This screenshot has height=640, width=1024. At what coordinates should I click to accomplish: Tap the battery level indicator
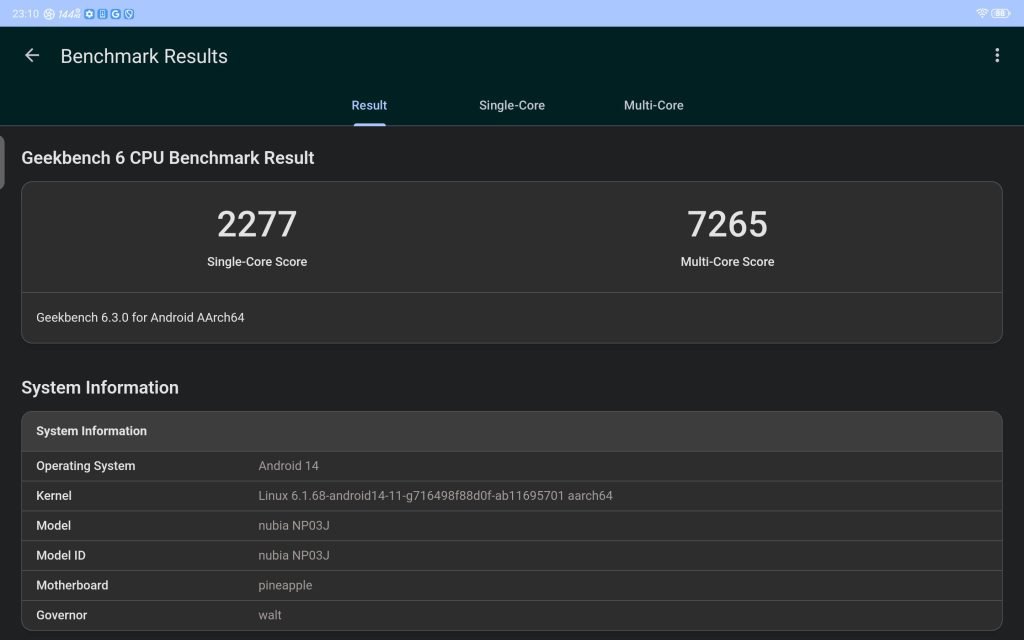tap(1000, 13)
